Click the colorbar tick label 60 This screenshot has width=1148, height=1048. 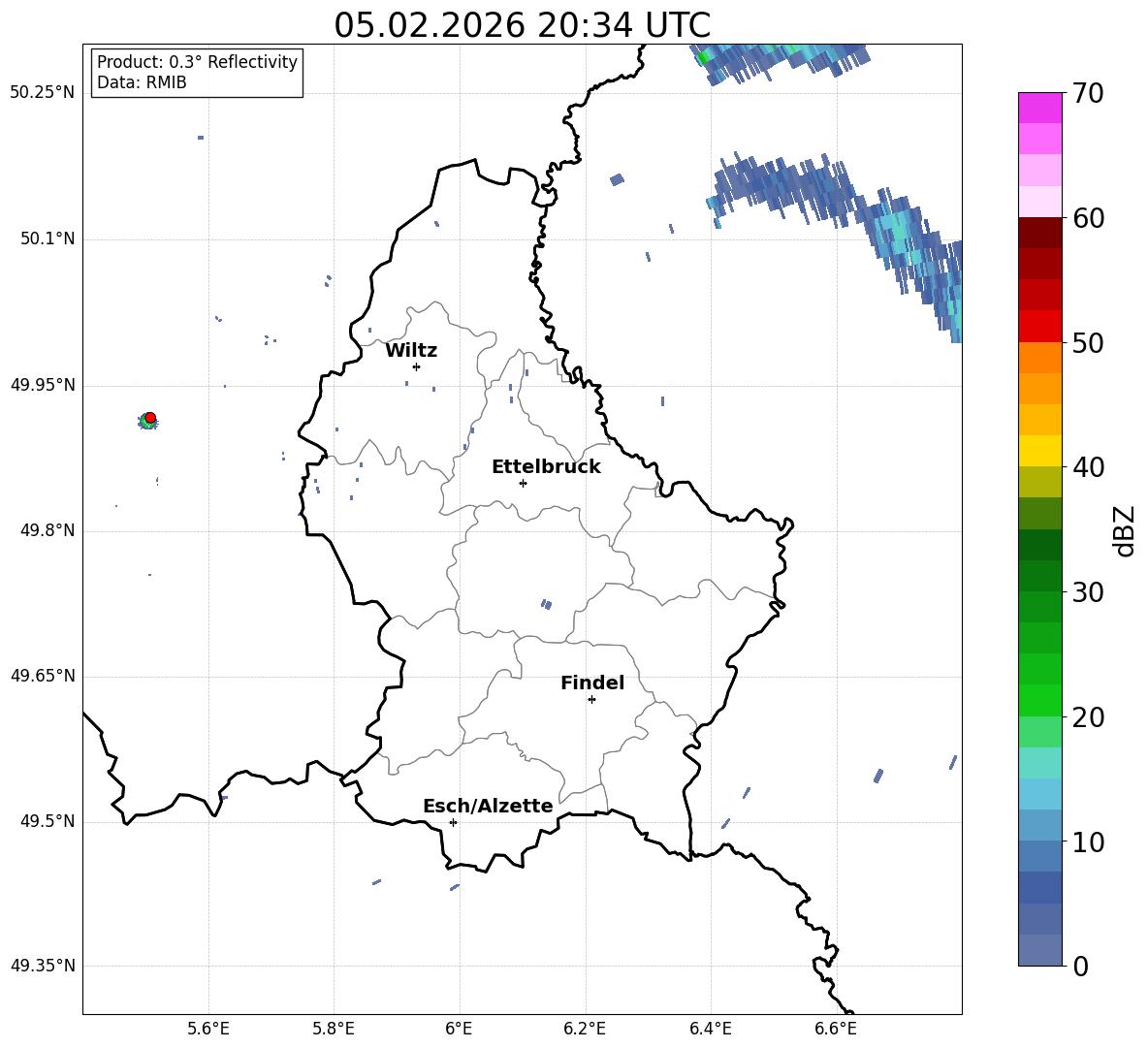(x=1088, y=218)
